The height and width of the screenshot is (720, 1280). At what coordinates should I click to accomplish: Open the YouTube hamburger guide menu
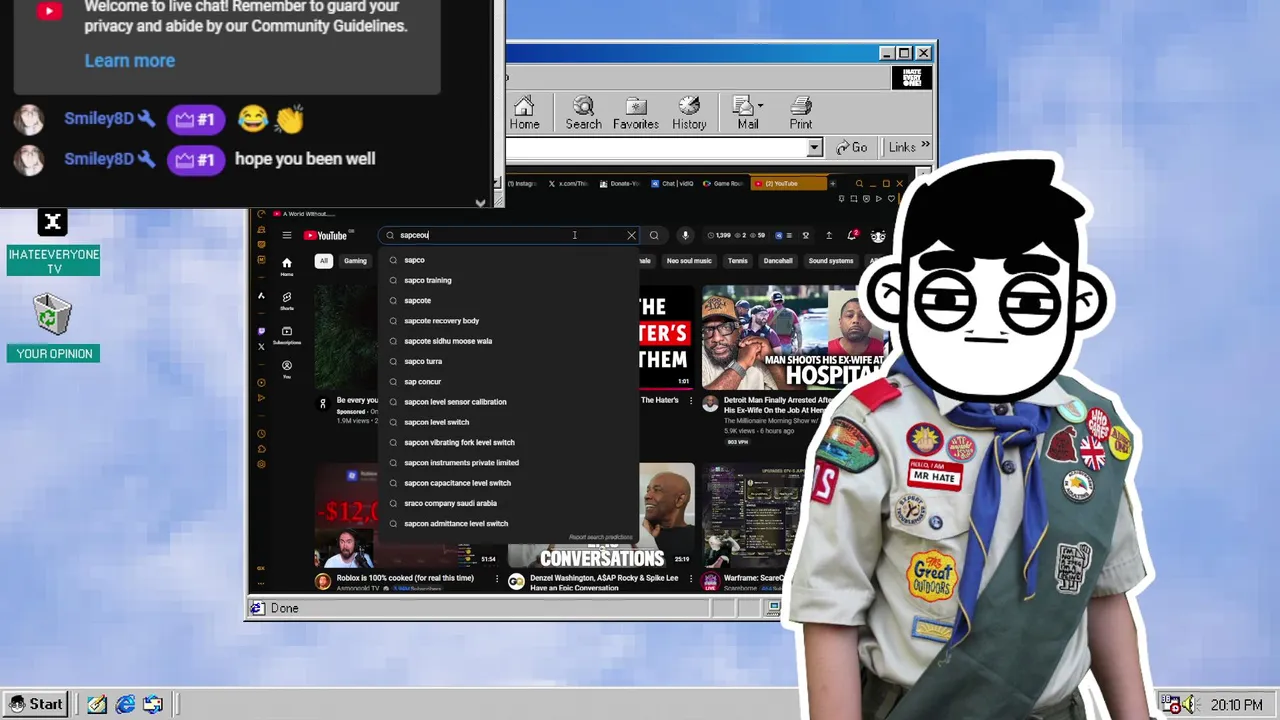coord(286,236)
